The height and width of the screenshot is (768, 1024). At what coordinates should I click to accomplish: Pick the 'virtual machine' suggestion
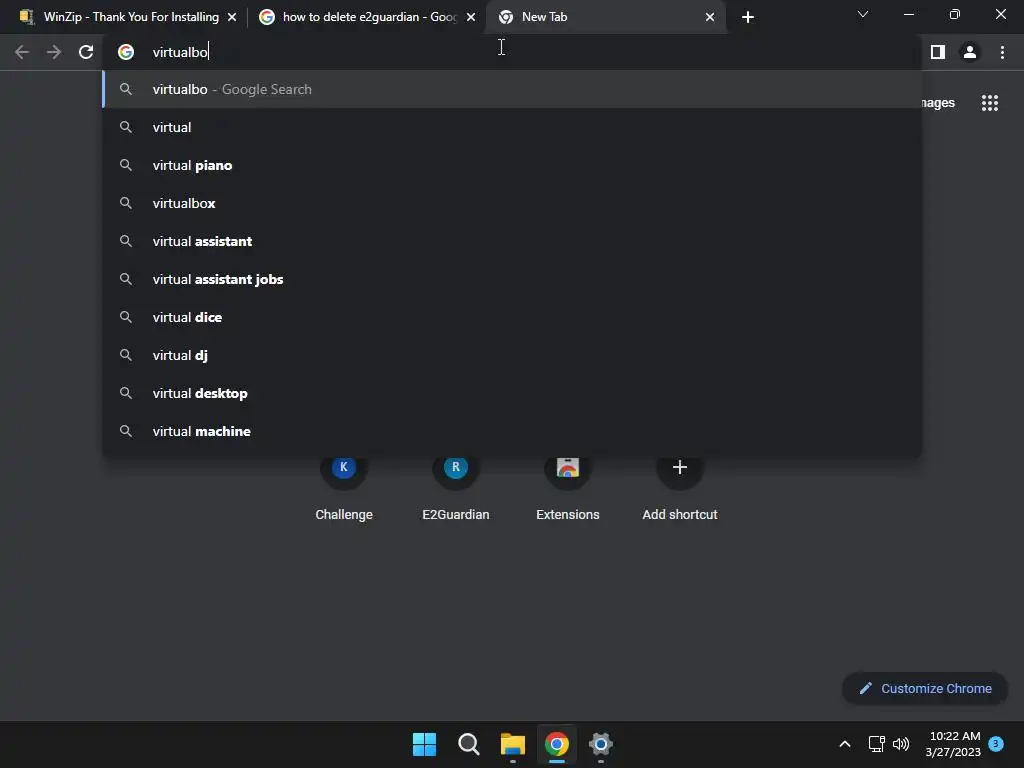pyautogui.click(x=512, y=431)
